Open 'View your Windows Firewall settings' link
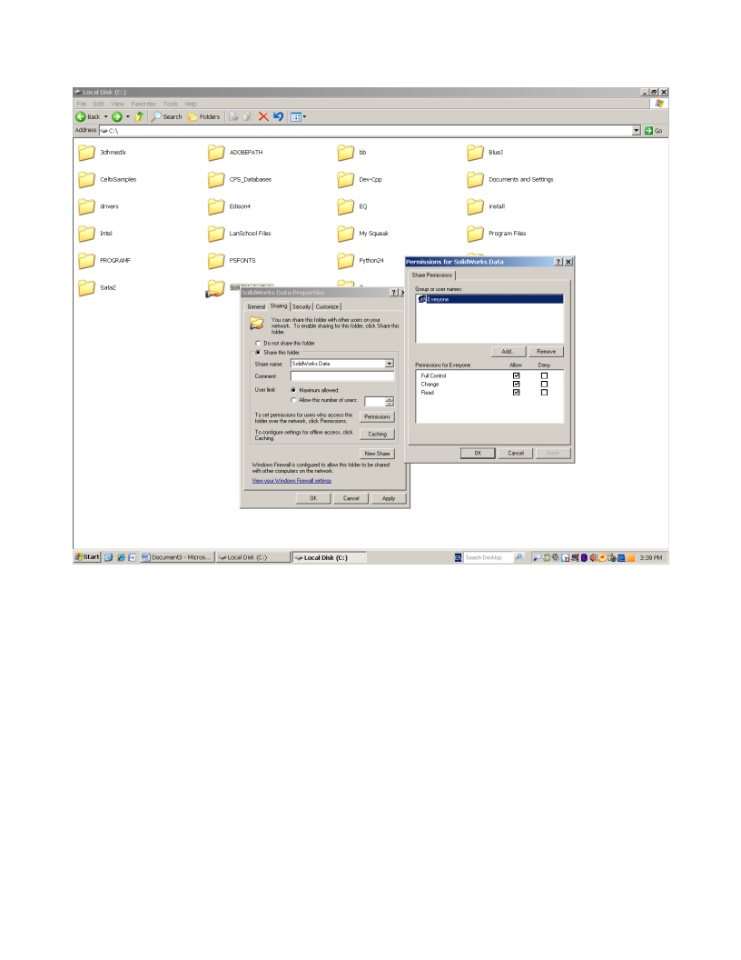The height and width of the screenshot is (960, 741). (292, 481)
